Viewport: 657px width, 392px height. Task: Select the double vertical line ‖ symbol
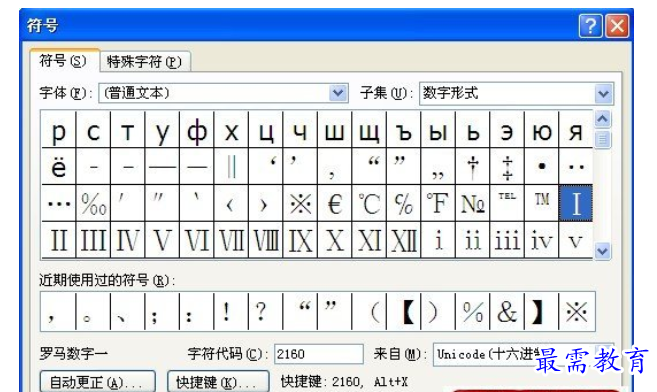click(x=231, y=167)
